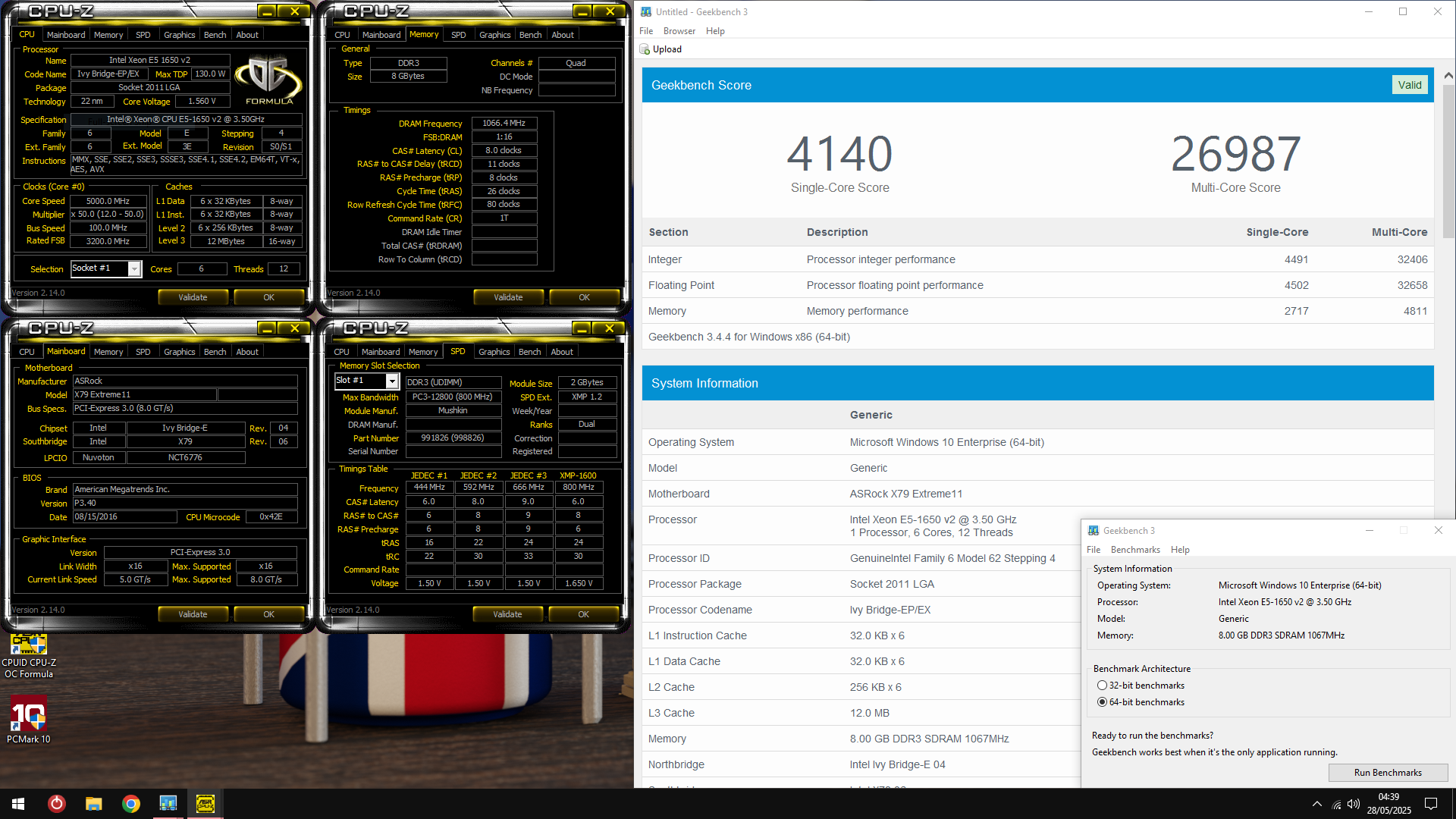
Task: Click the DRAM Frequency value 1066.4 MHz
Action: (504, 123)
